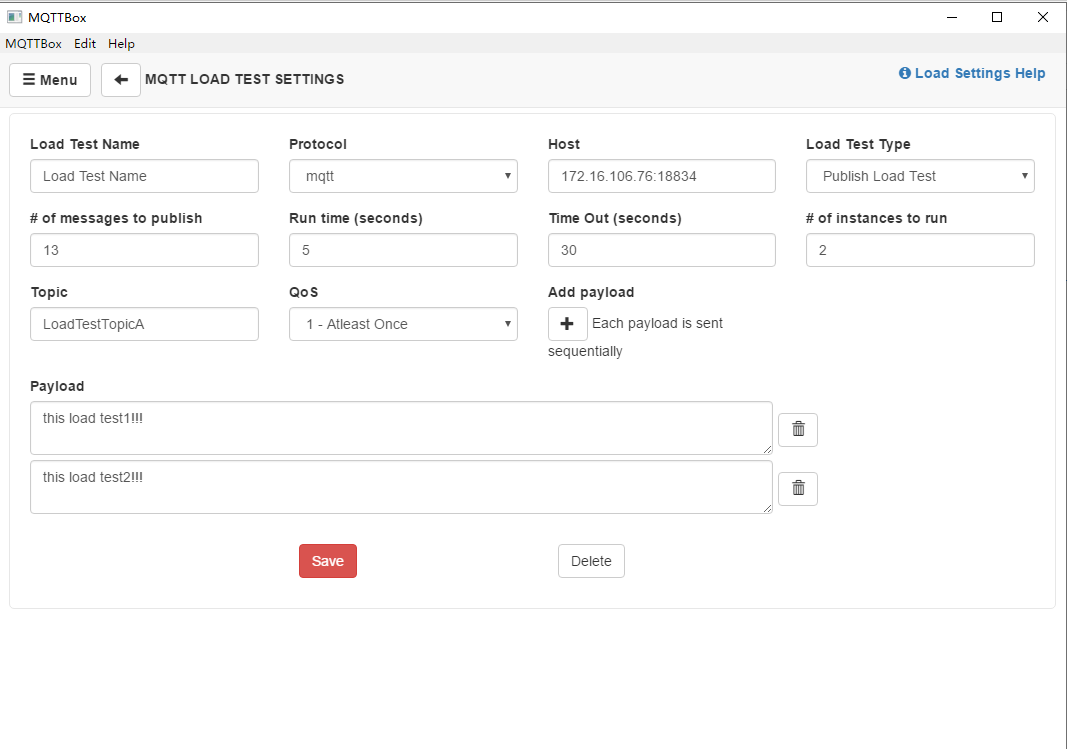Click the Host address input field
1067x749 pixels.
pyautogui.click(x=661, y=176)
